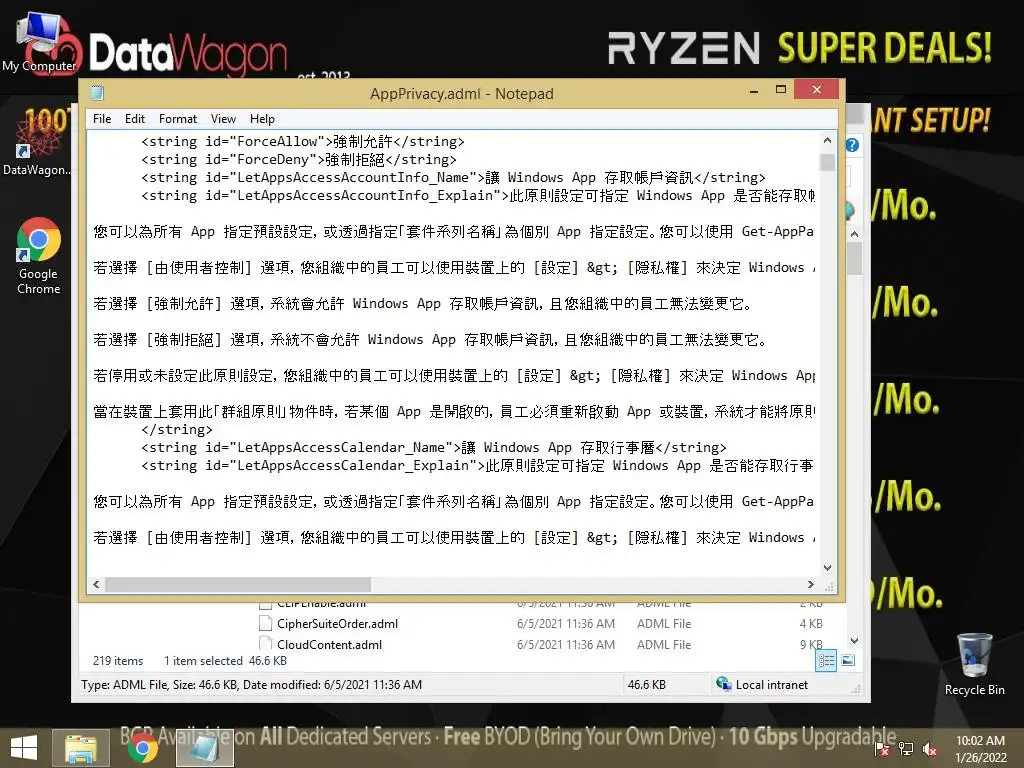Close the AppPrivacy.adml Notepad window
Viewport: 1024px width, 768px height.
pos(816,89)
